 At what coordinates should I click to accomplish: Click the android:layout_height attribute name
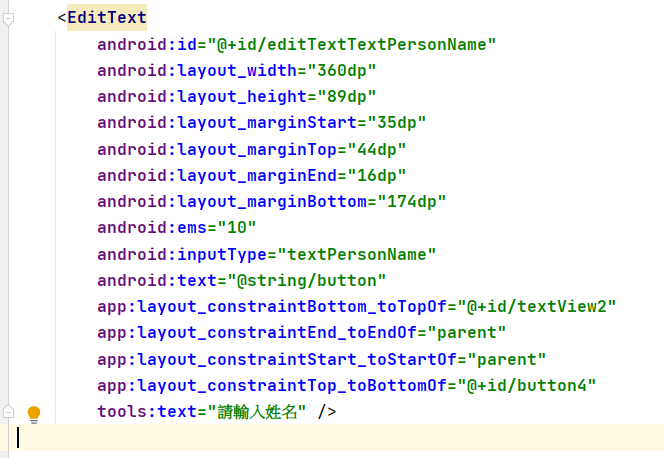[x=202, y=97]
